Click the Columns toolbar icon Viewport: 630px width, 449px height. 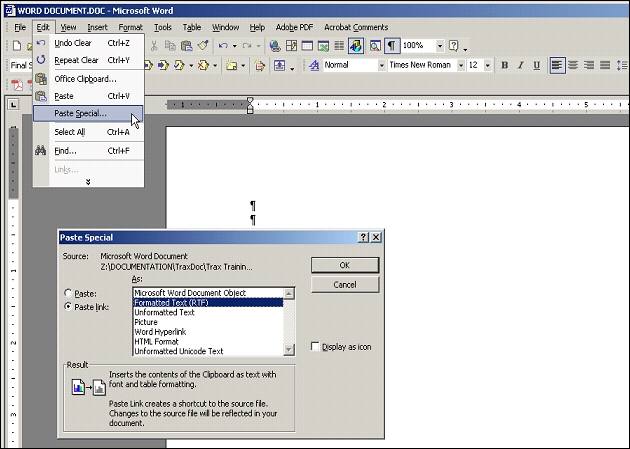pyautogui.click(x=340, y=46)
